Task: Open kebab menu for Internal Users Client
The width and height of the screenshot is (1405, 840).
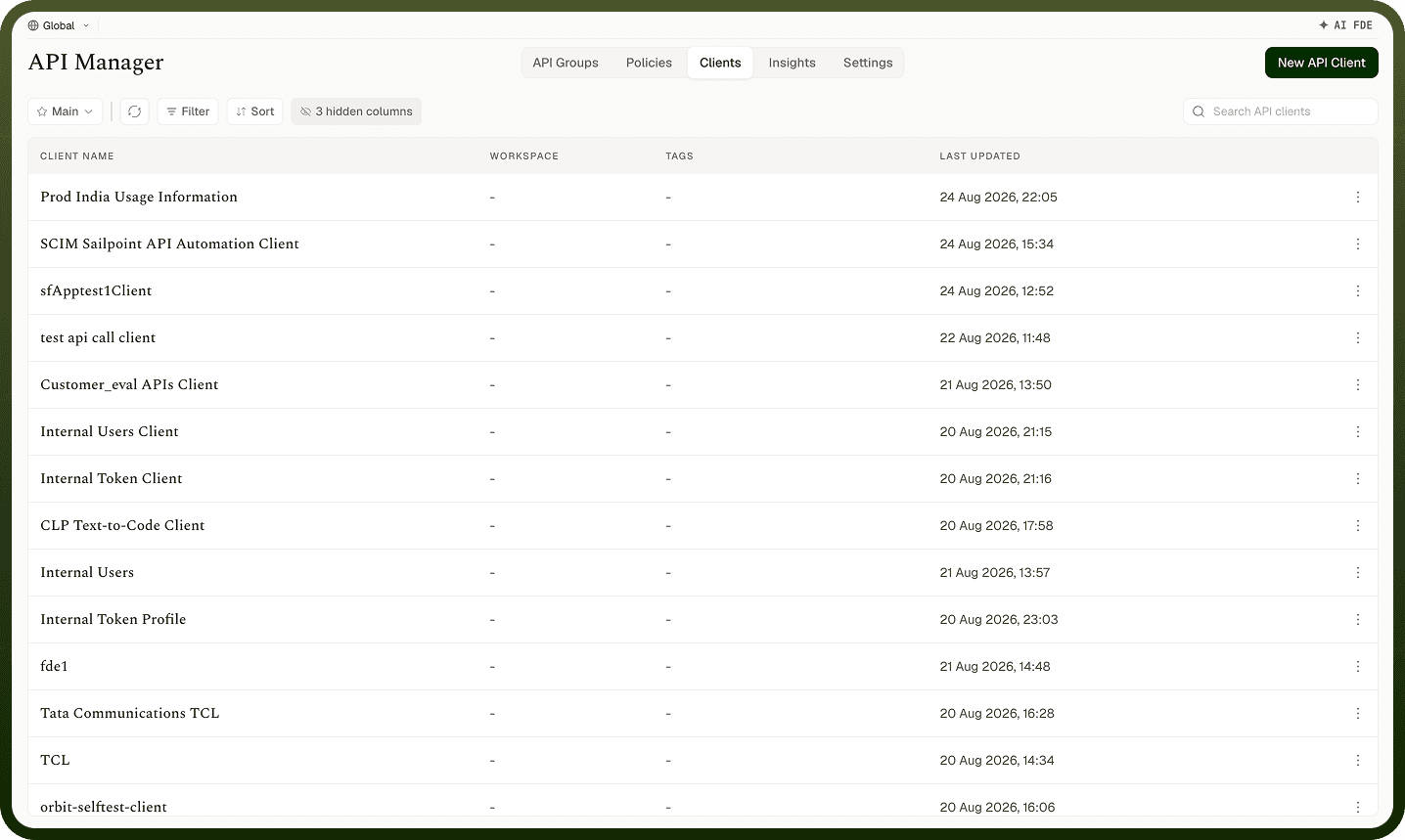Action: tap(1358, 432)
